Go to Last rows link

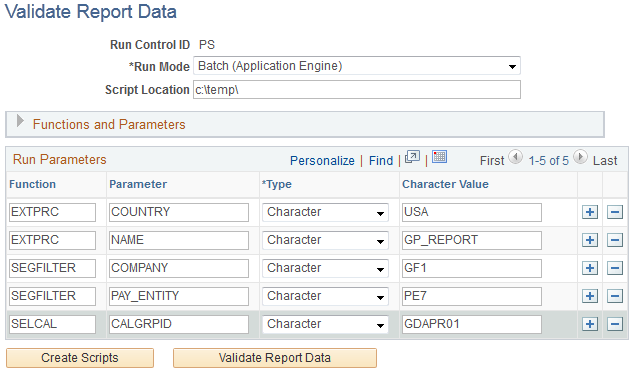(605, 161)
